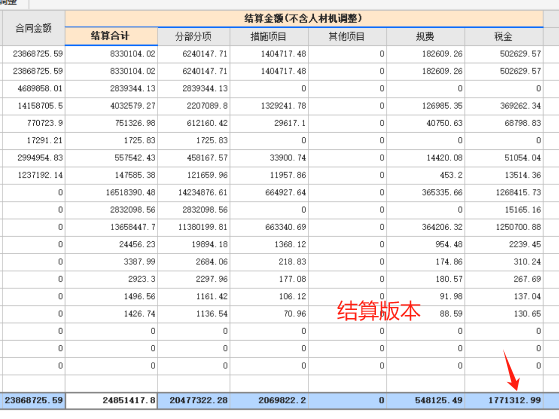
Task: Select cell with value 369262.34
Action: [504, 106]
